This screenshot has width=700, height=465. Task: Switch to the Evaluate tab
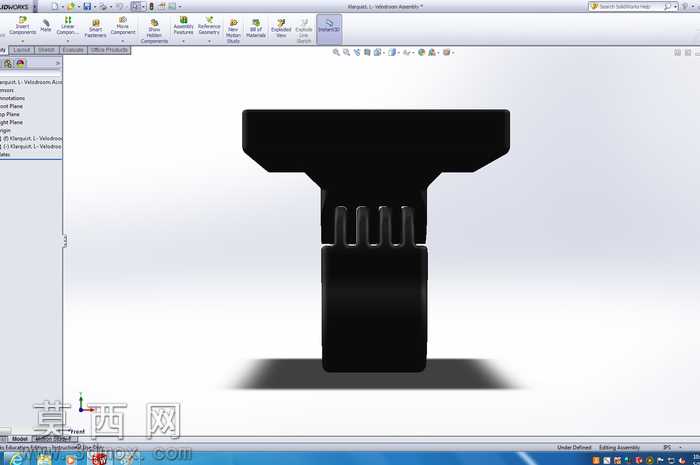pos(73,50)
